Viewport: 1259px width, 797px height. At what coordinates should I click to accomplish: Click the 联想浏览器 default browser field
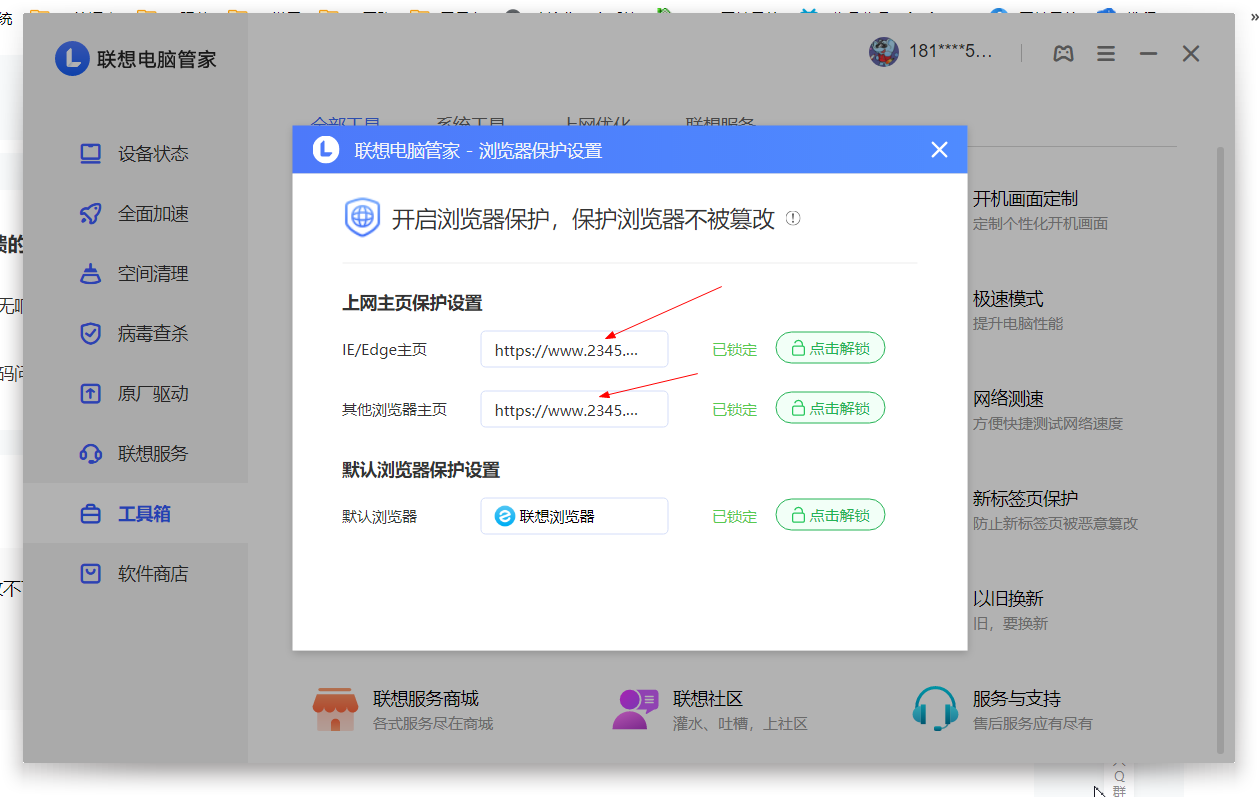pos(574,516)
